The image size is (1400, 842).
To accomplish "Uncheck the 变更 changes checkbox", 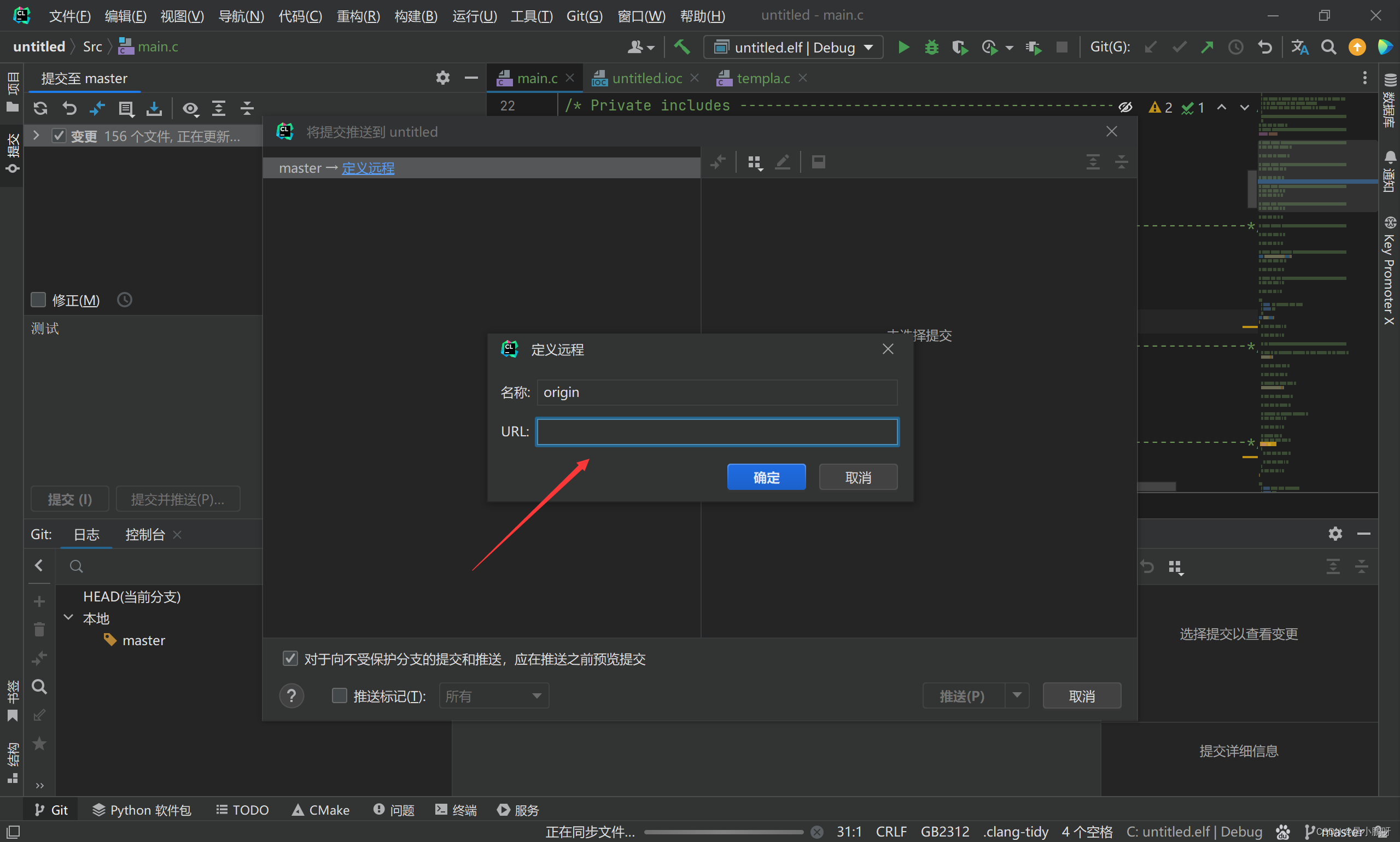I will pyautogui.click(x=59, y=136).
